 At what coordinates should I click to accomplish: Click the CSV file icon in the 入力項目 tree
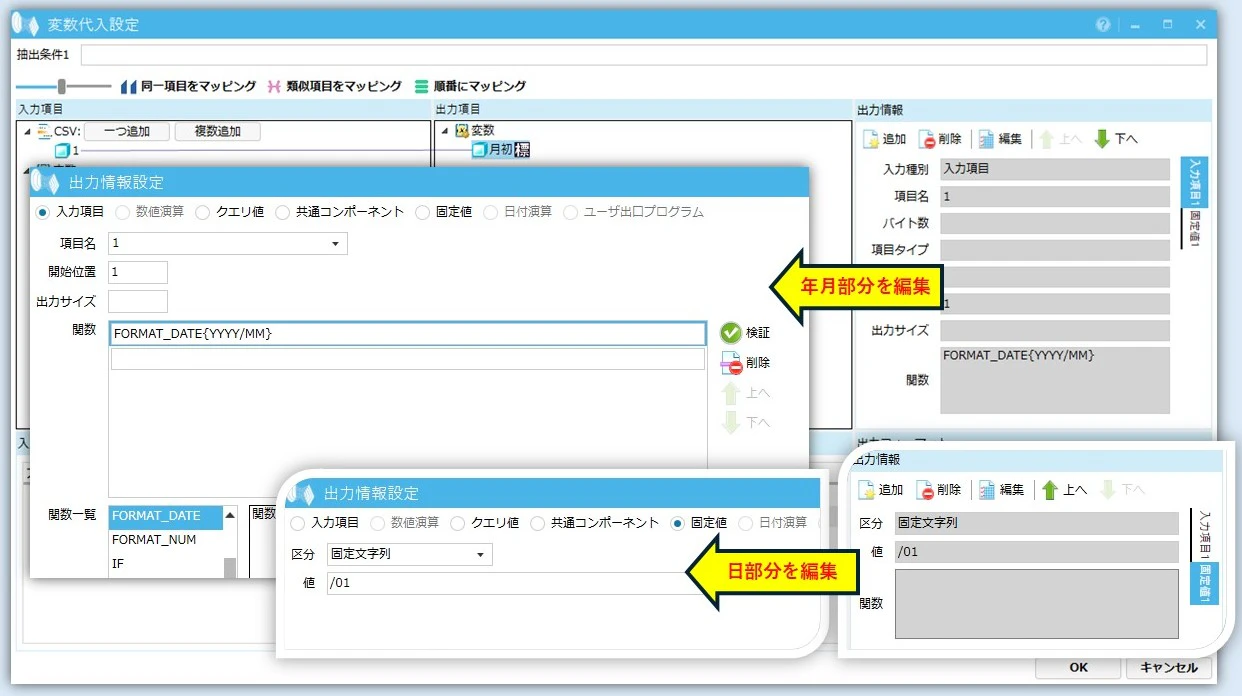(44, 131)
